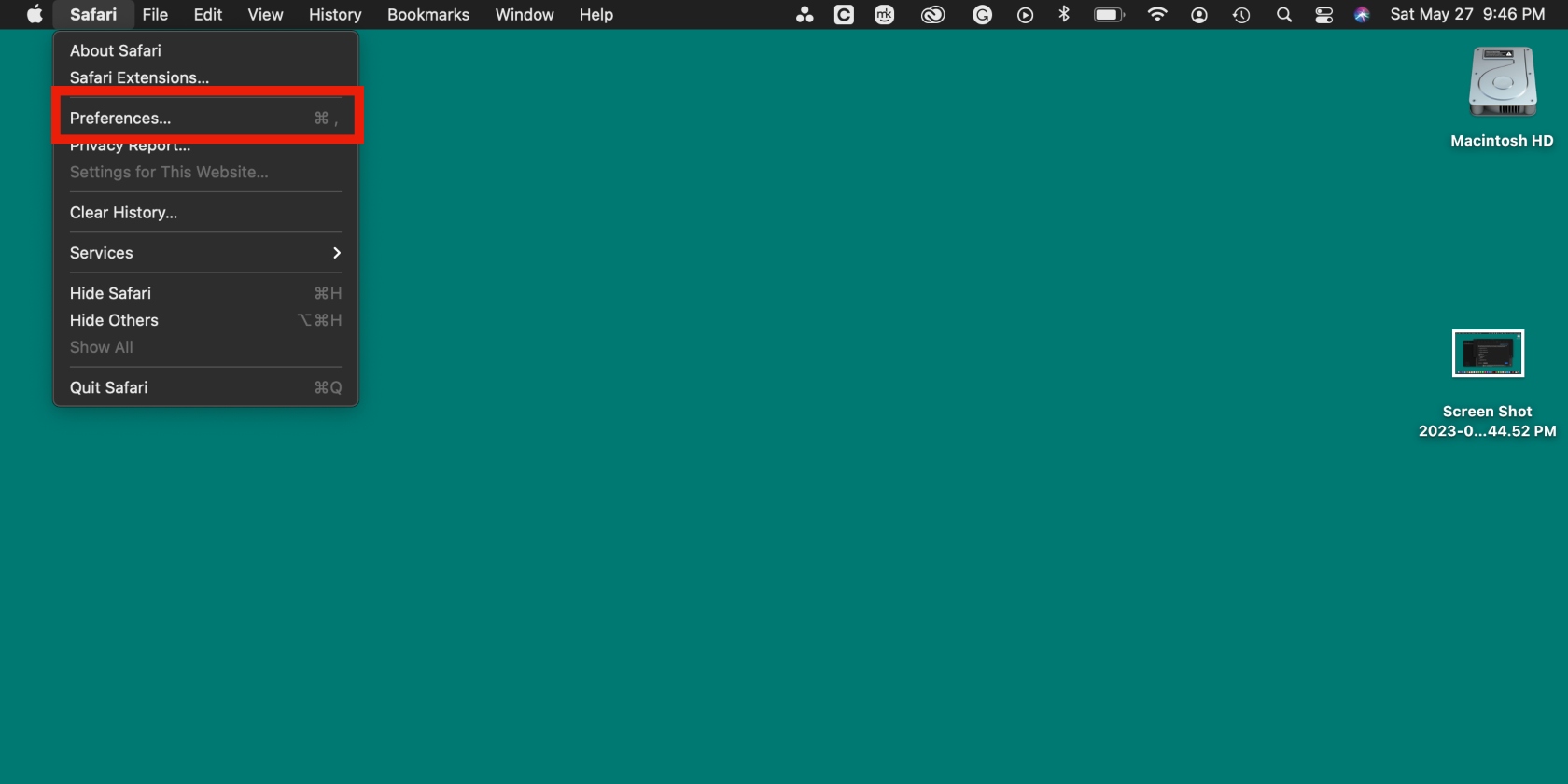Open Control Center

coord(1323,15)
